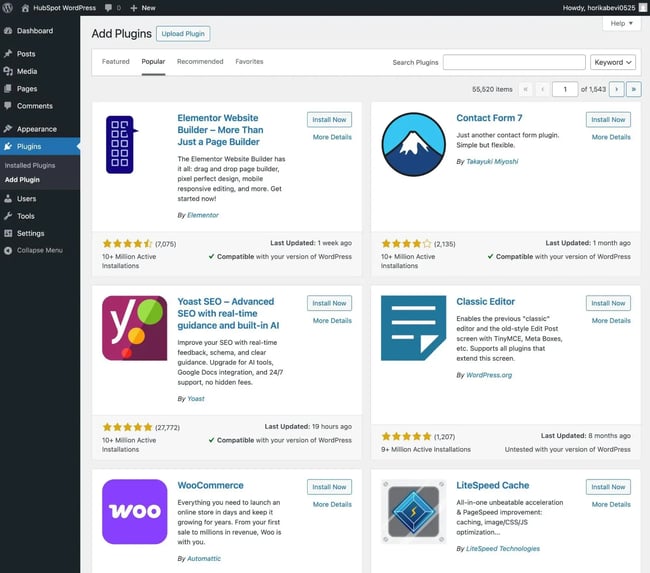This screenshot has height=573, width=650.
Task: Click the WooCommerce plugin logo
Action: (134, 511)
